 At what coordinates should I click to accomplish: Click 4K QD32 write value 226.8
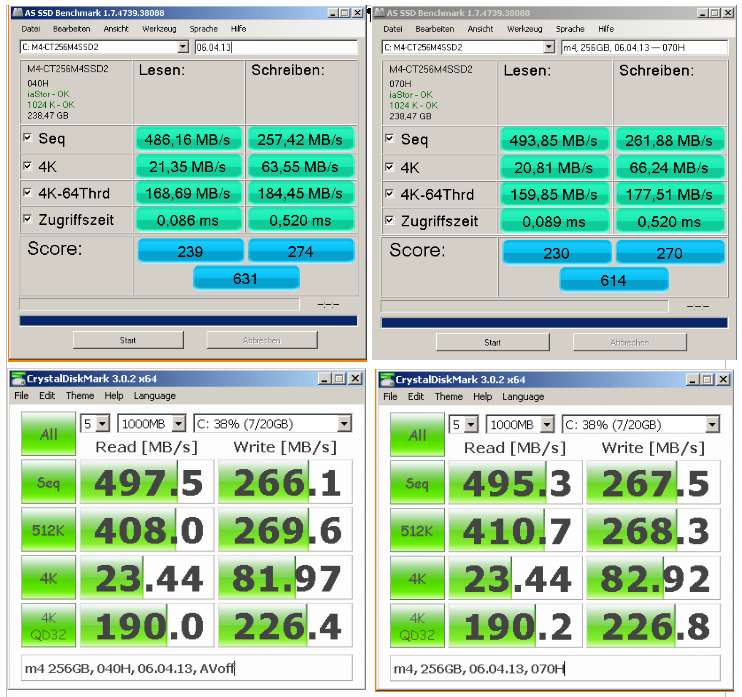click(654, 626)
